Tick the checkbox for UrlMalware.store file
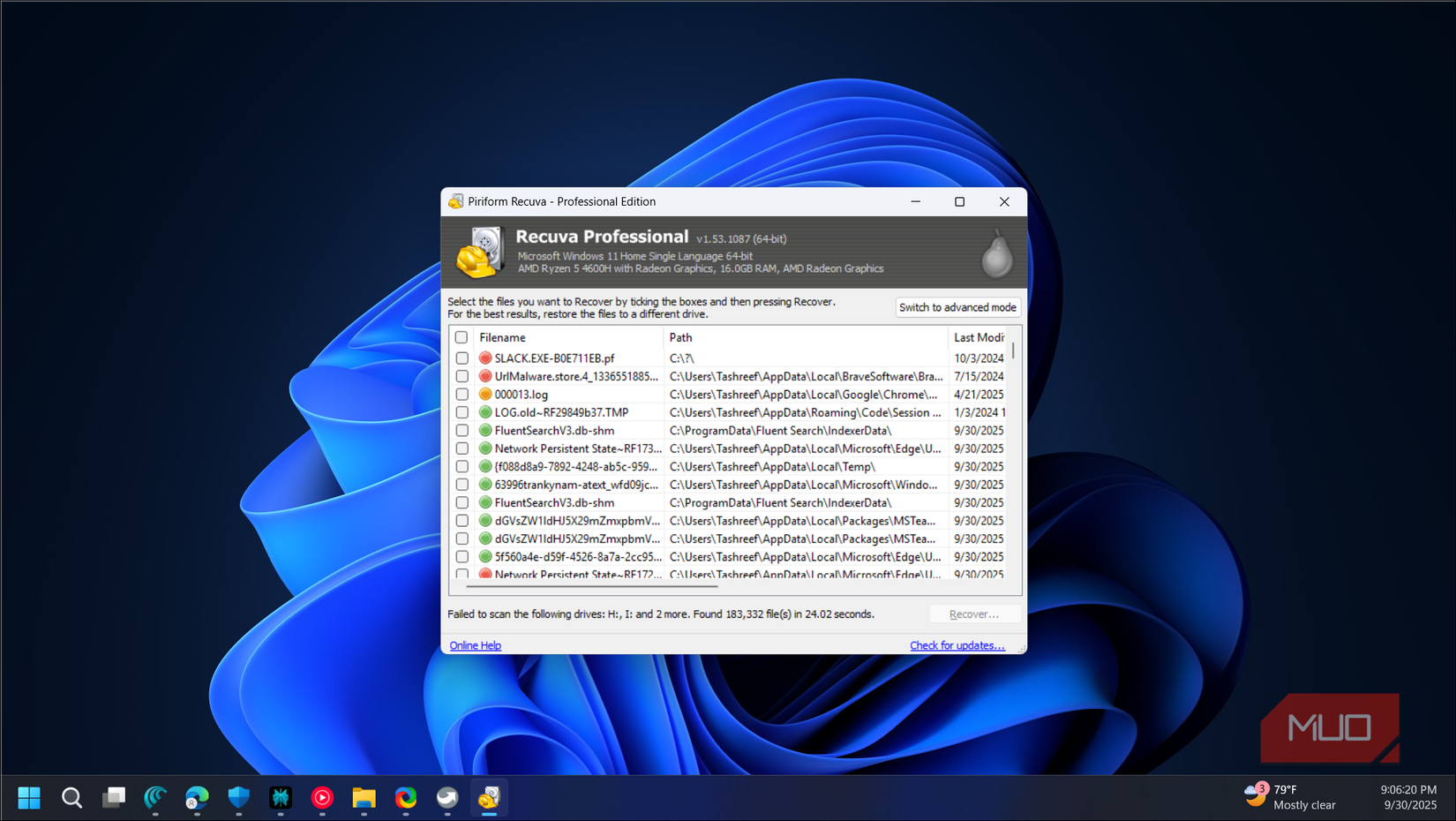This screenshot has height=821, width=1456. pos(462,376)
